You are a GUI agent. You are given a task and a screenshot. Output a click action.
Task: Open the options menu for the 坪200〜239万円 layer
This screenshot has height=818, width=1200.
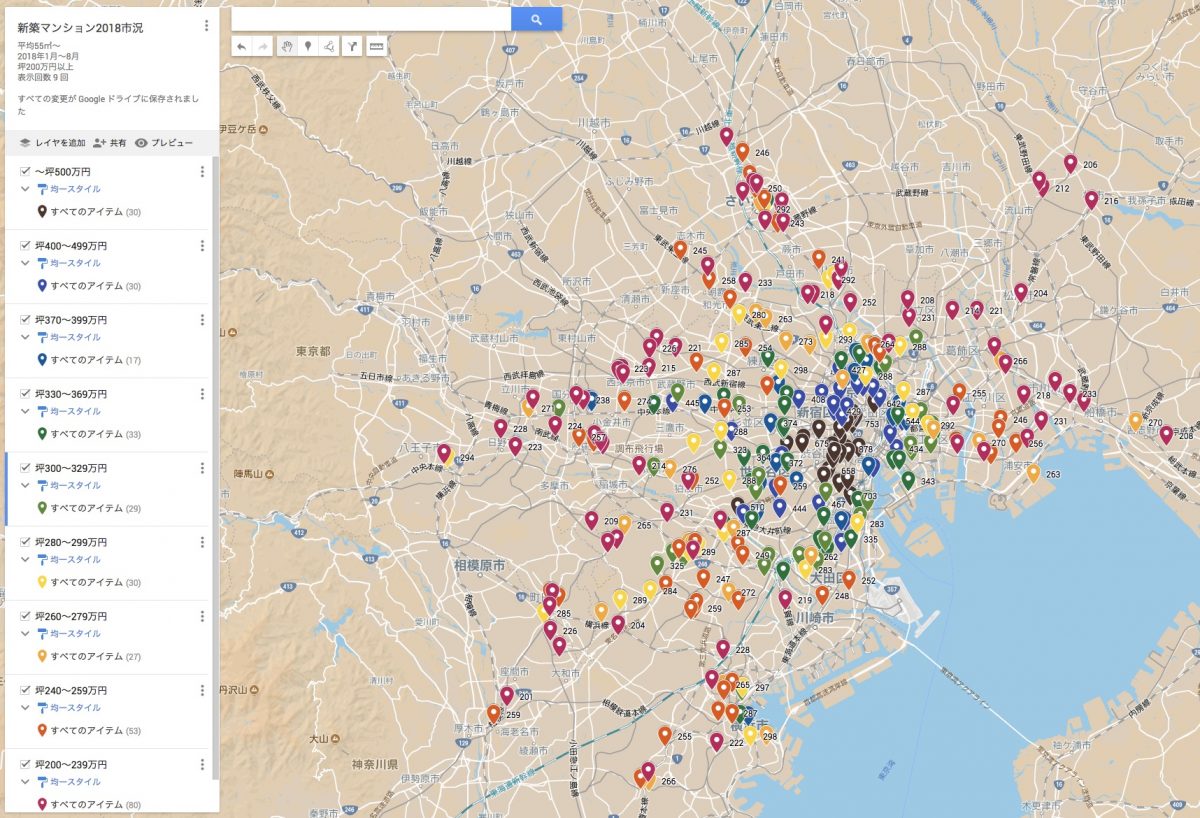(x=202, y=765)
